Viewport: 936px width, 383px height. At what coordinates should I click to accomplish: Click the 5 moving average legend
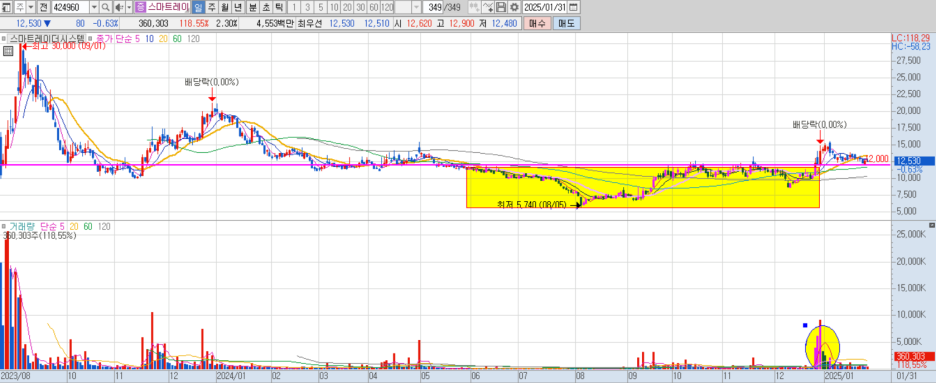[x=138, y=38]
